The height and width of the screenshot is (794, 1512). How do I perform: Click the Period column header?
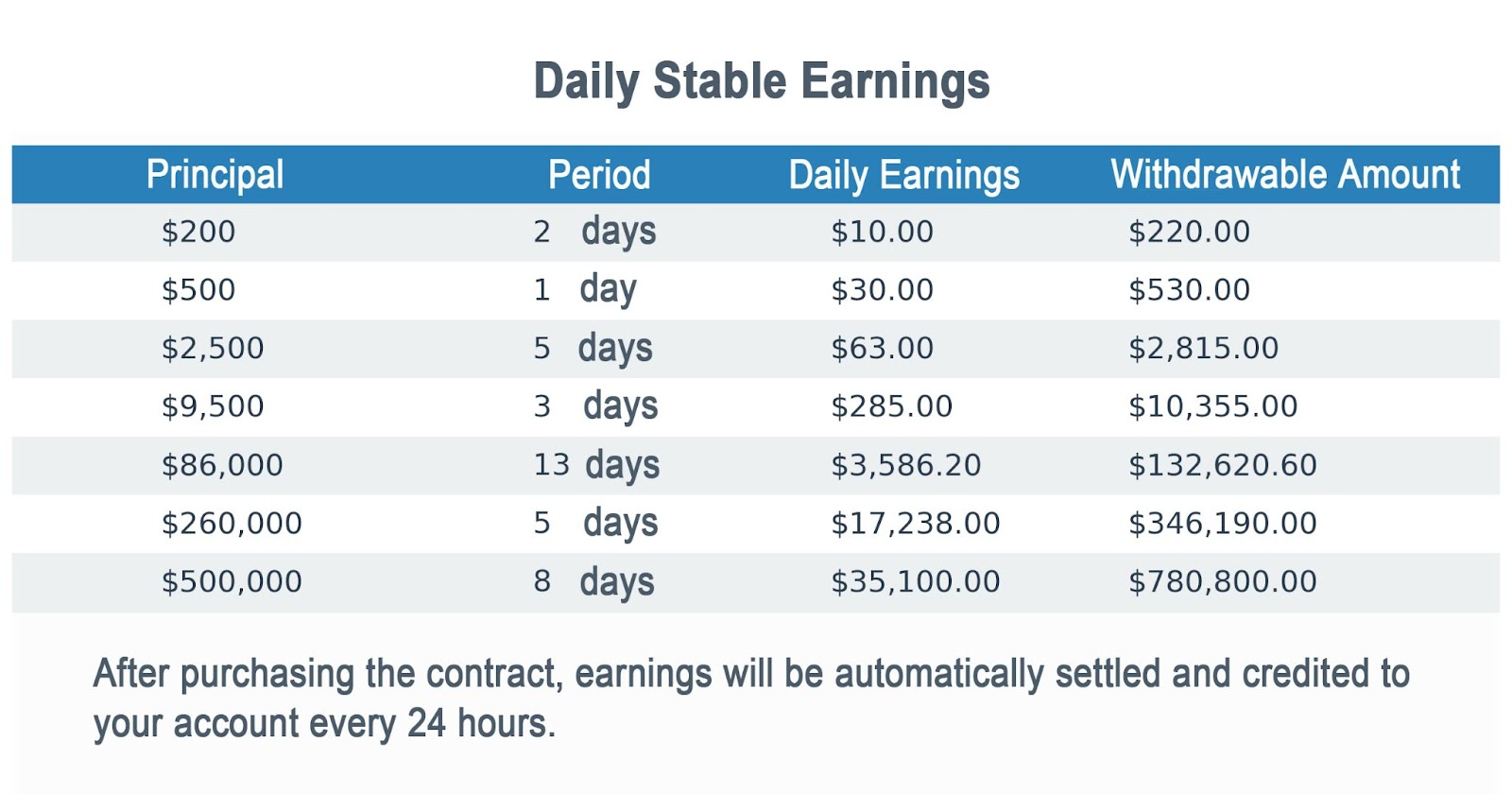[x=599, y=175]
